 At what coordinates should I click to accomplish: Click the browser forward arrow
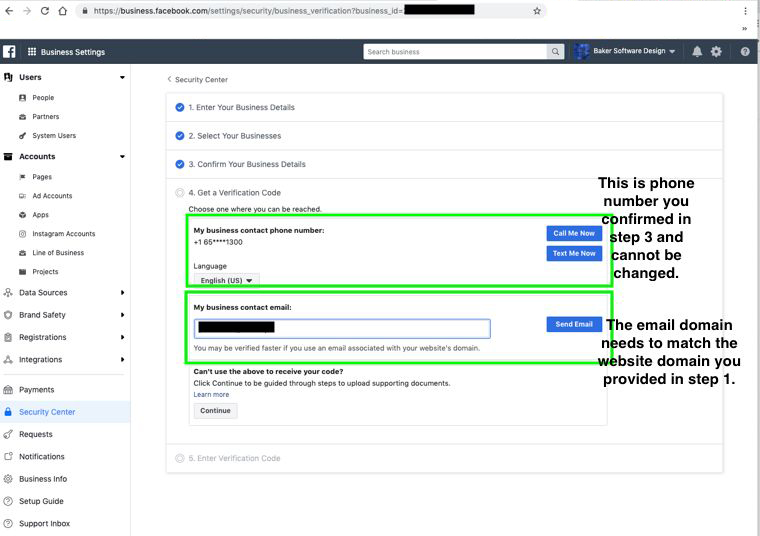27,11
